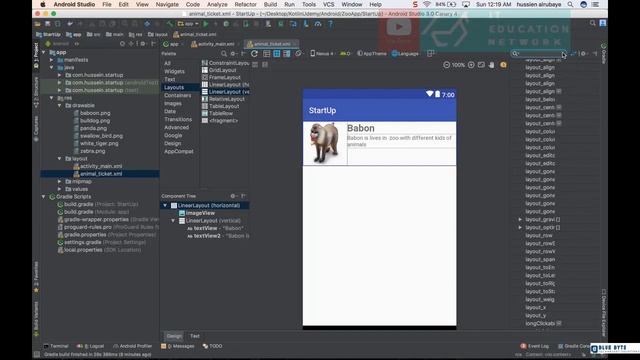Select the Pan hand tool
This screenshot has height=360, width=640.
pos(492,65)
